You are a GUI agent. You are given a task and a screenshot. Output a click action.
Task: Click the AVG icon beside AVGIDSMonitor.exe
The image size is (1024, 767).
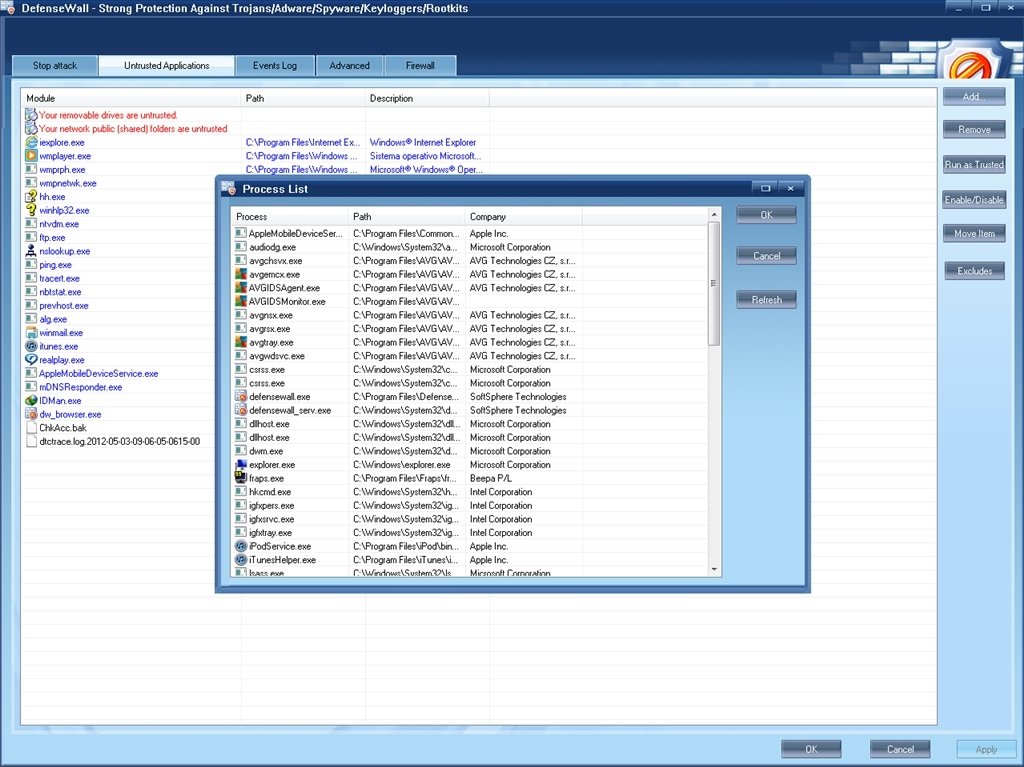pyautogui.click(x=241, y=302)
